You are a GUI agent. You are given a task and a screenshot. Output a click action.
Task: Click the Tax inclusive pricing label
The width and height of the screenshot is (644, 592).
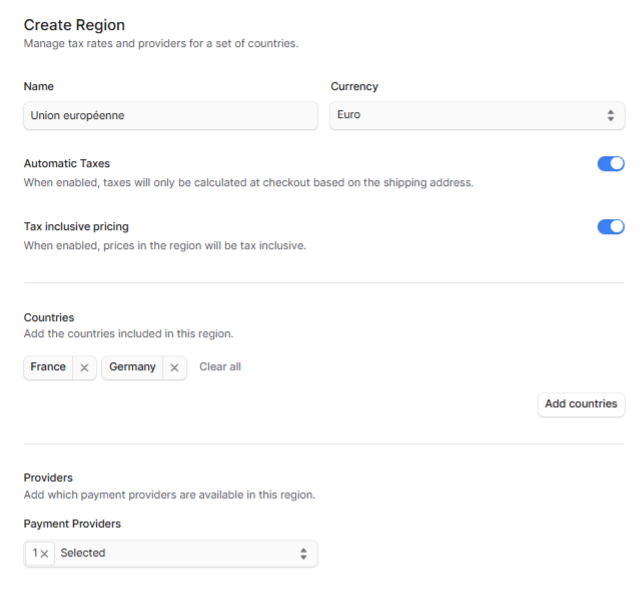[x=76, y=227]
